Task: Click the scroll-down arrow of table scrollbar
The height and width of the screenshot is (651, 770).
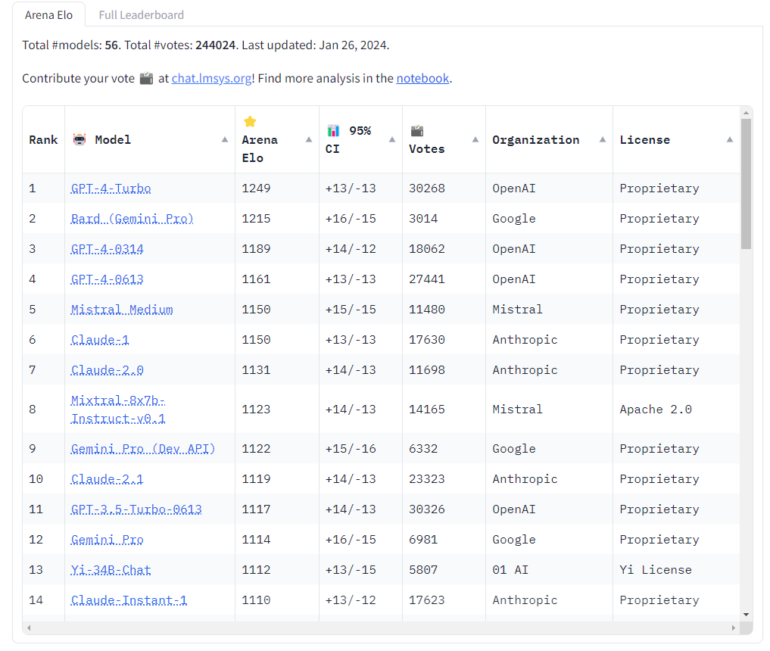Action: point(746,614)
